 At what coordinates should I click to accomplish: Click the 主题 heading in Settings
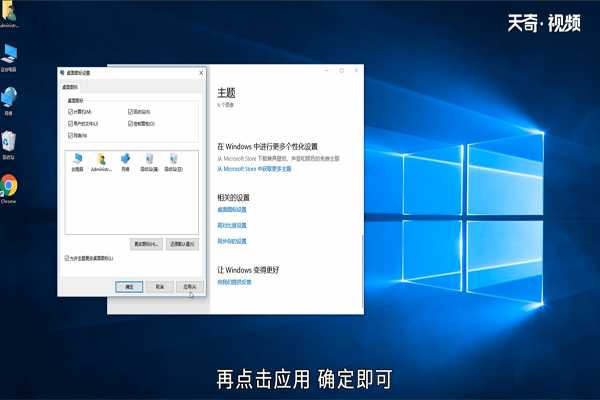226,93
